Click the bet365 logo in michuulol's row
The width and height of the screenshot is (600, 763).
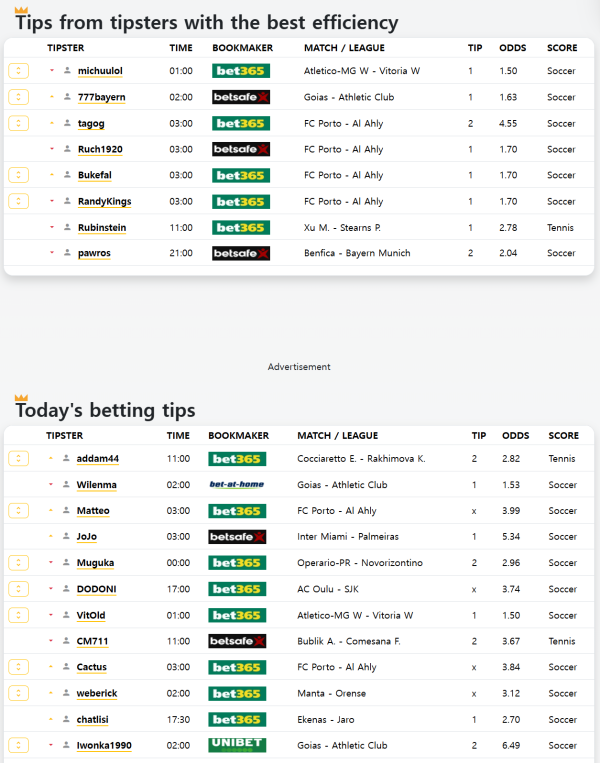(x=240, y=71)
